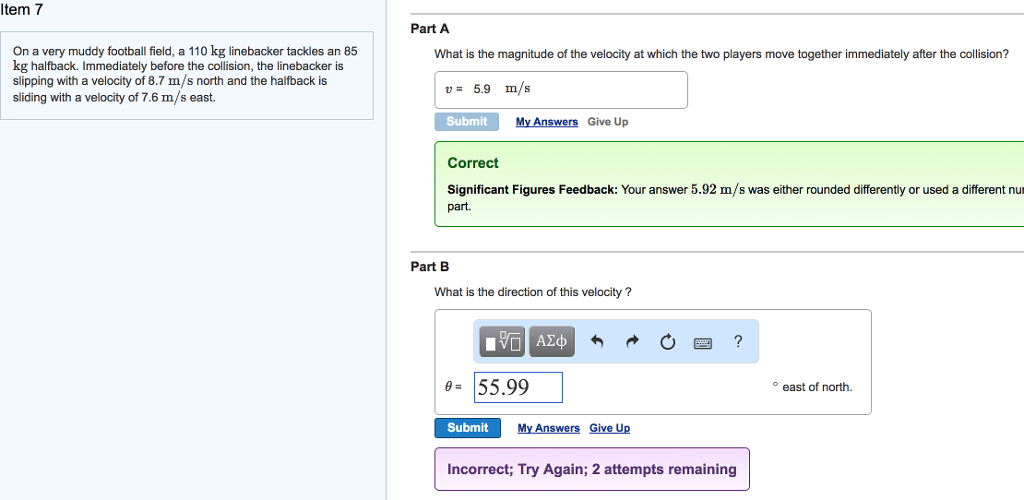Click Give Up under Part B
Screen dimensions: 1024x500
tap(609, 428)
